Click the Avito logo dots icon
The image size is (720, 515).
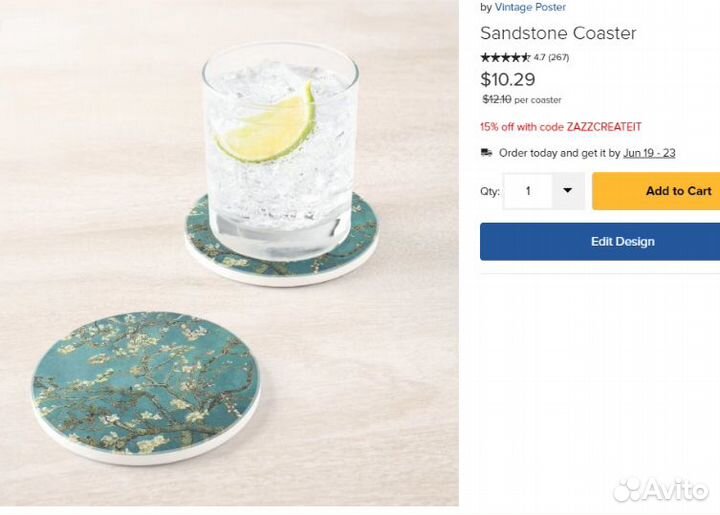point(628,489)
